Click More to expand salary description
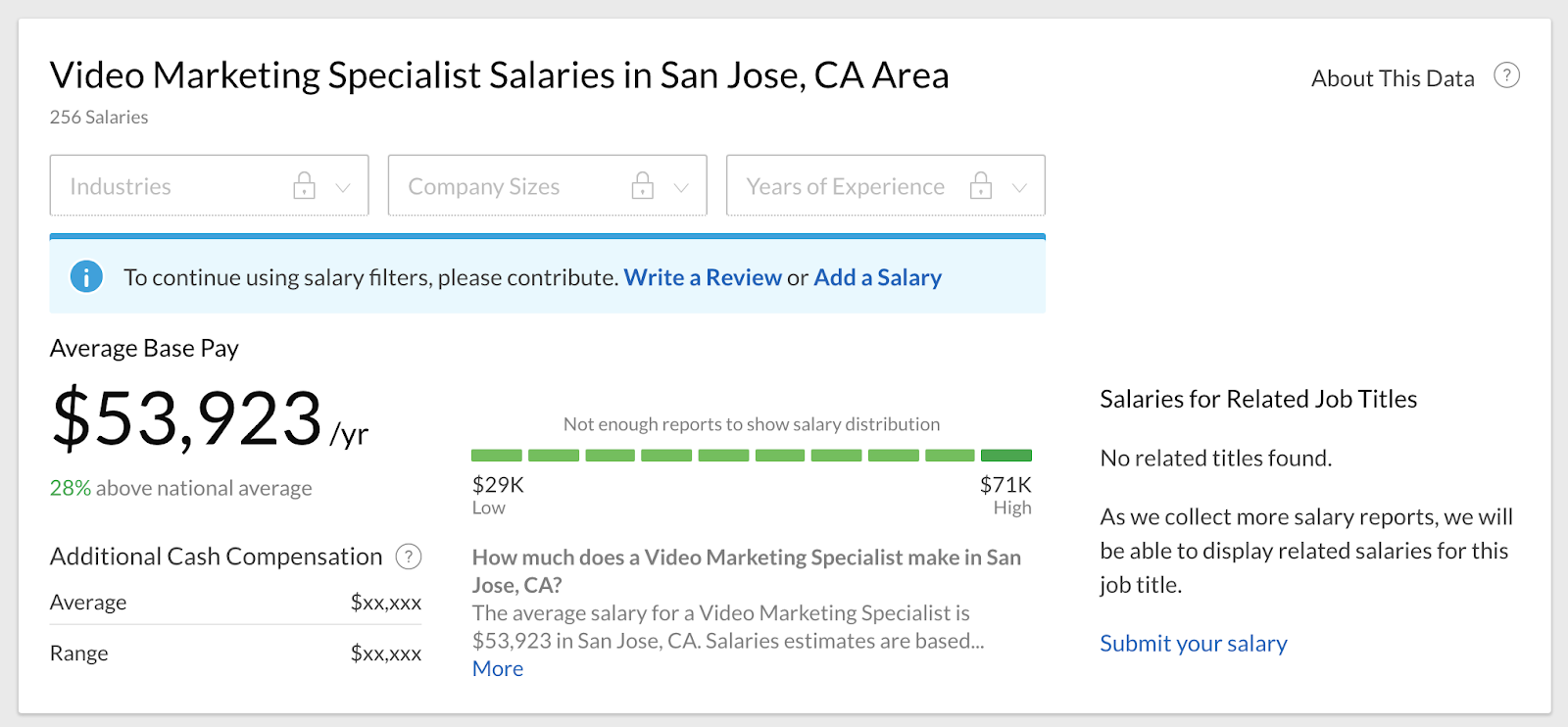Screen dimensions: 1568x727 498,669
